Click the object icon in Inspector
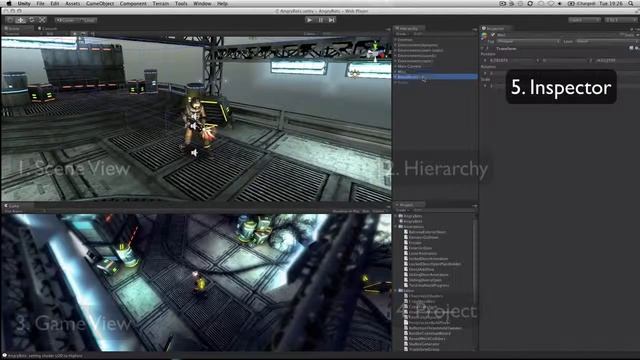The height and width of the screenshot is (360, 640). click(484, 36)
